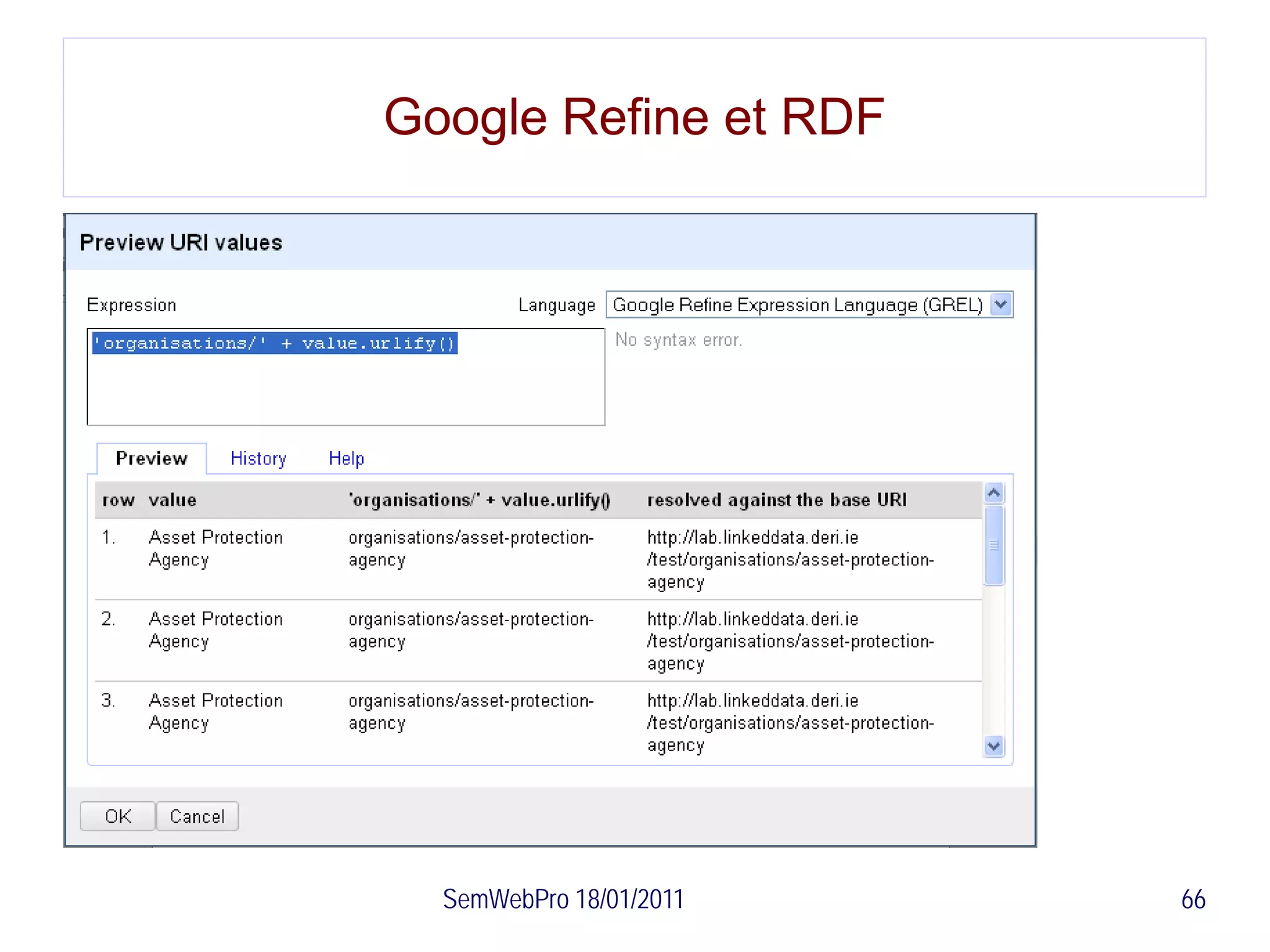Viewport: 1270px width, 952px height.
Task: Click row 1 resolved lab.linkeddata.deri.ie URI
Action: pos(790,559)
